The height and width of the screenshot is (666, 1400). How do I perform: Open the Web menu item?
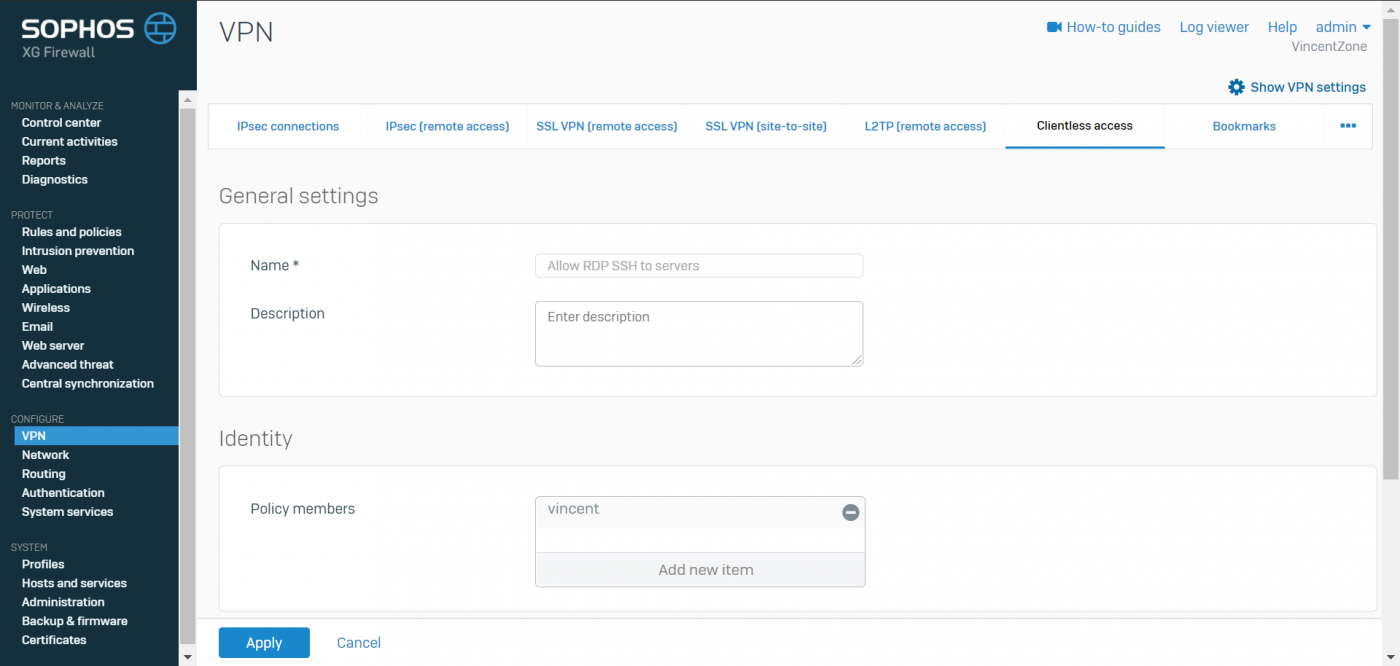34,270
